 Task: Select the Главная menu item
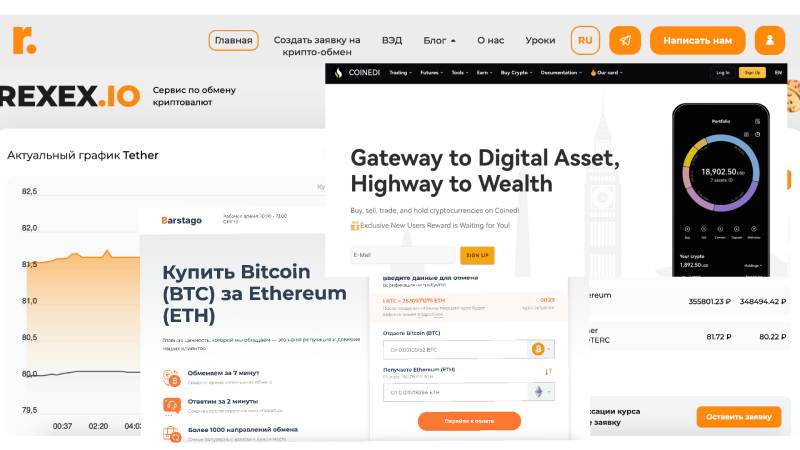point(234,40)
